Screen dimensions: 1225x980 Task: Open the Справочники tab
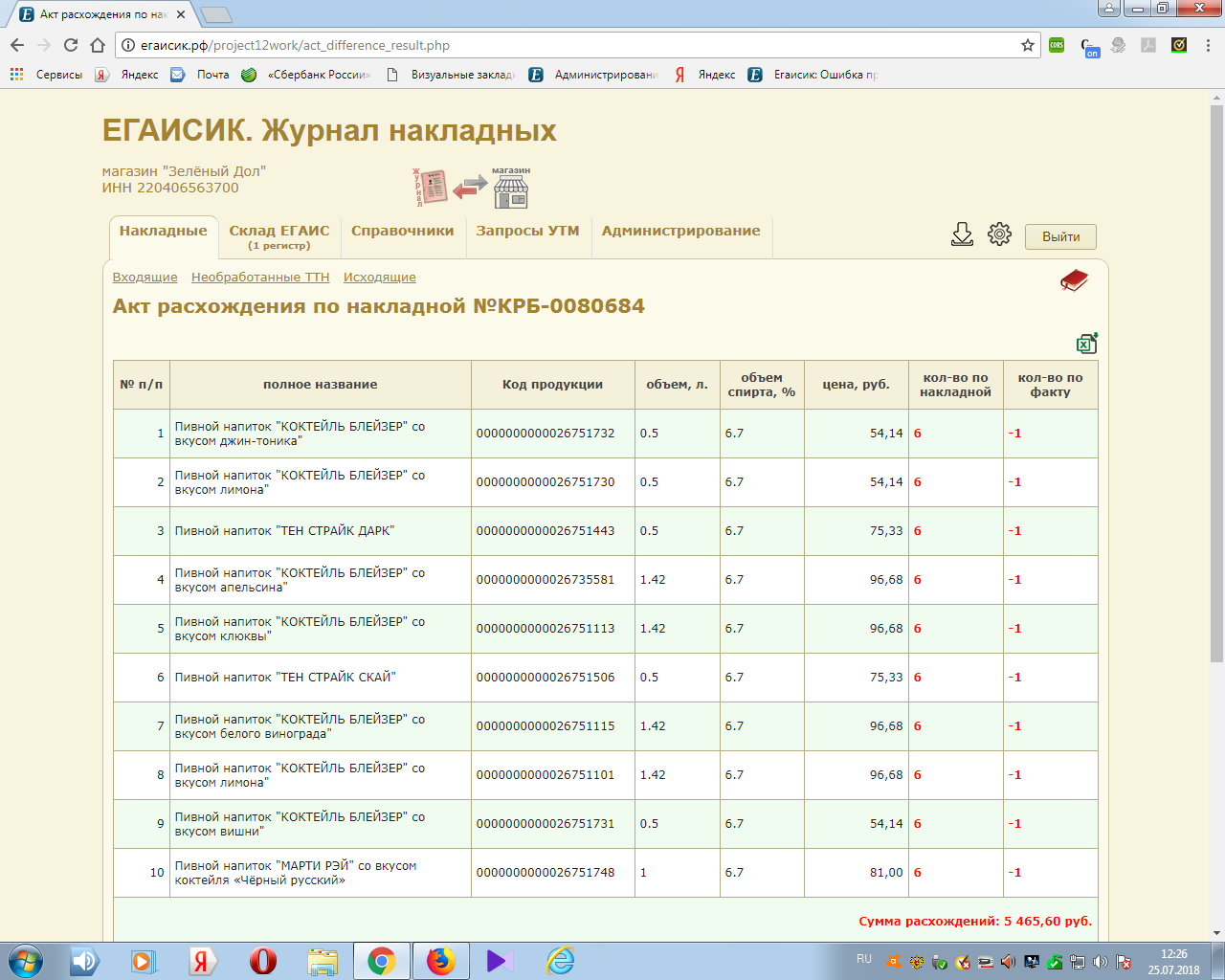(x=403, y=237)
